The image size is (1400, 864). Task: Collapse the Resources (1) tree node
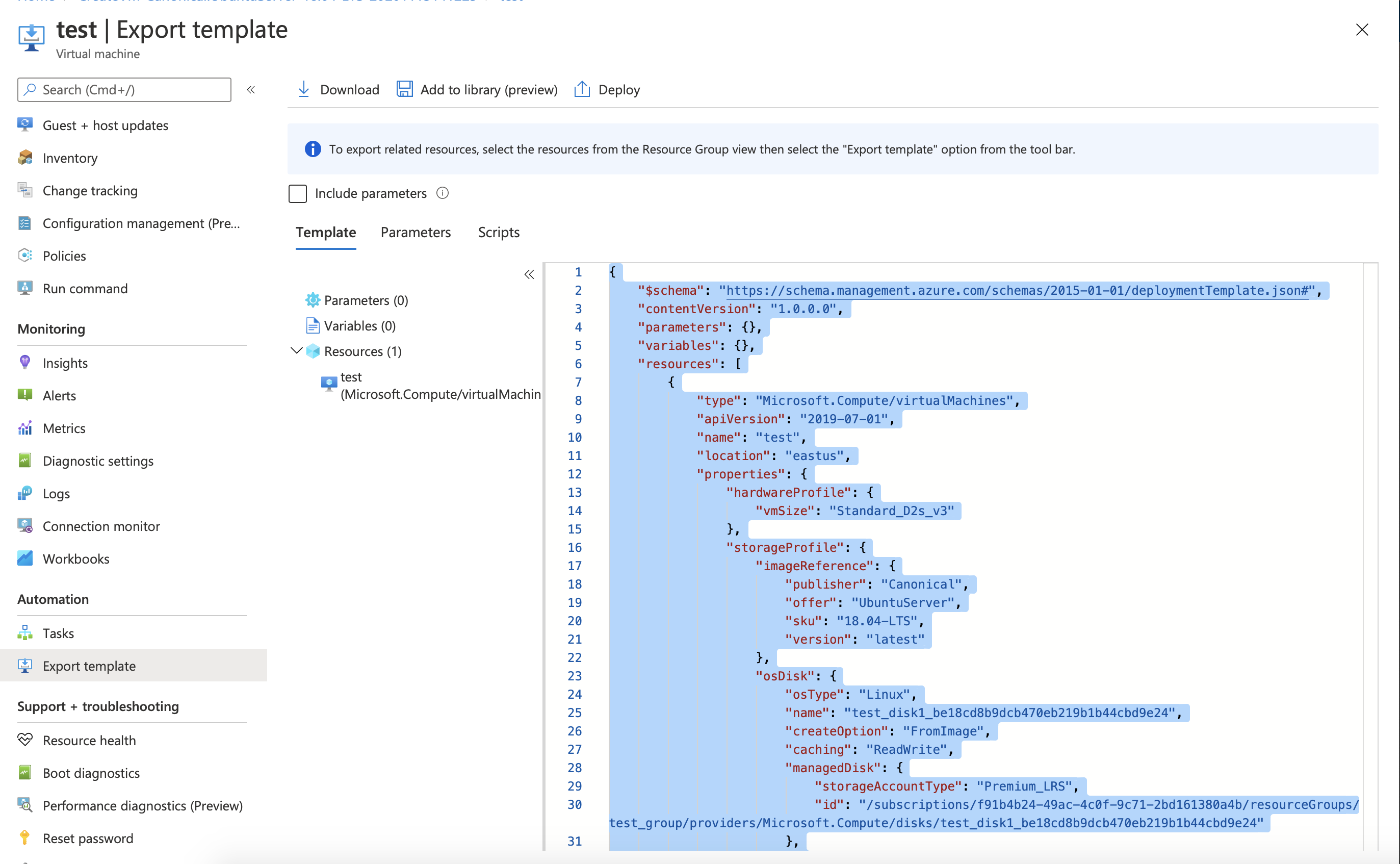tap(295, 350)
